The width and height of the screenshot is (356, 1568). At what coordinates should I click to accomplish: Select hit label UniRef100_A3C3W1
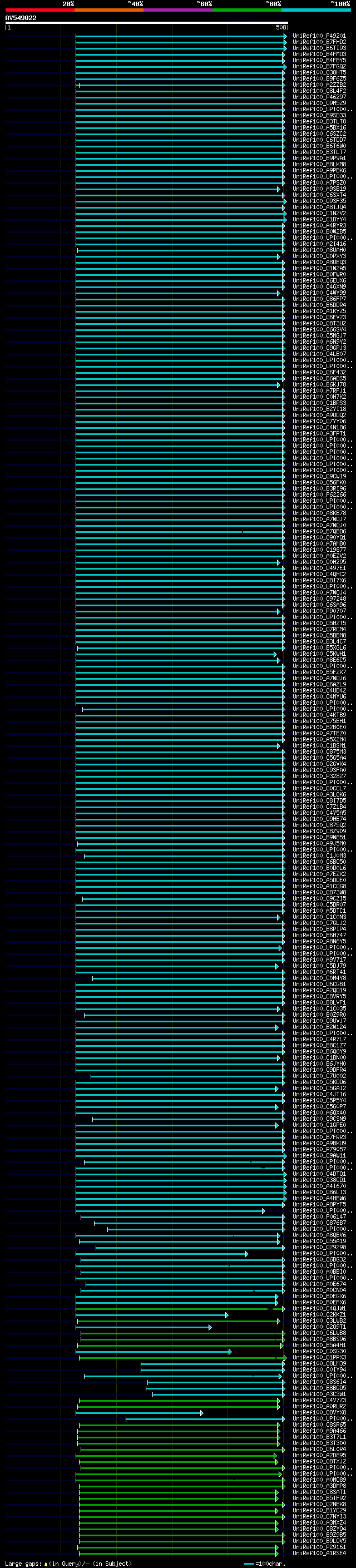click(x=319, y=1394)
